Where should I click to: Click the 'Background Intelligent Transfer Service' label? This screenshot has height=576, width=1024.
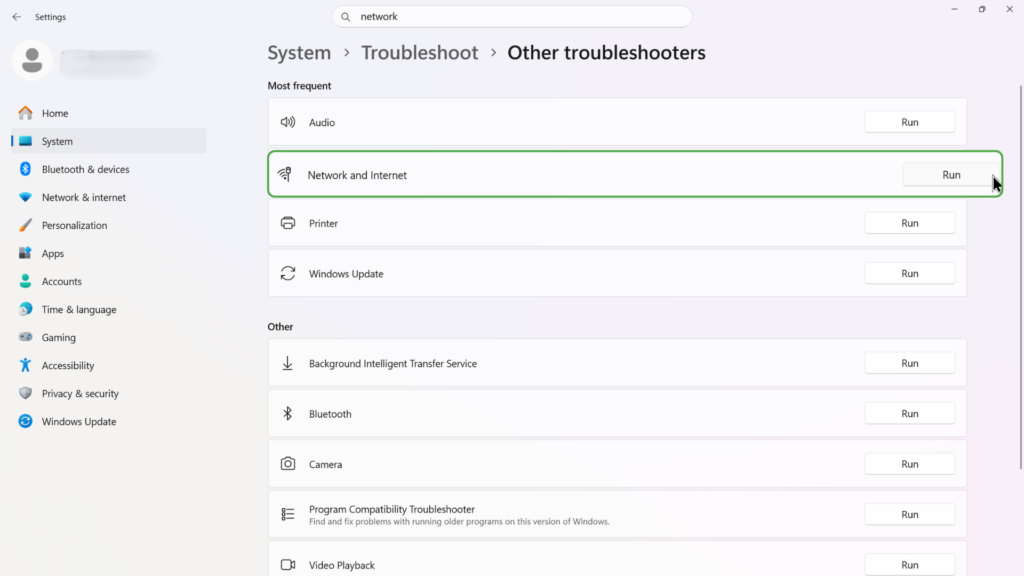pyautogui.click(x=392, y=363)
